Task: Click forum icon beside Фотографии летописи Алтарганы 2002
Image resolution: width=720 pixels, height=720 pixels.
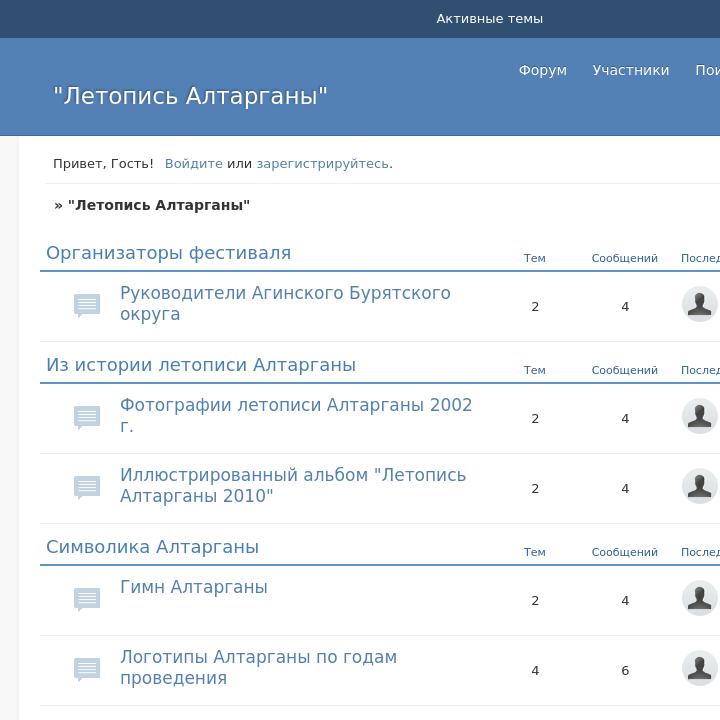Action: pyautogui.click(x=87, y=417)
